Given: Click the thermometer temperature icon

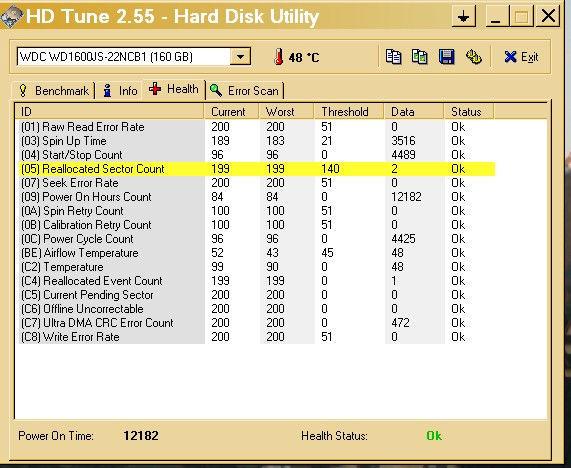Looking at the screenshot, I should (279, 57).
